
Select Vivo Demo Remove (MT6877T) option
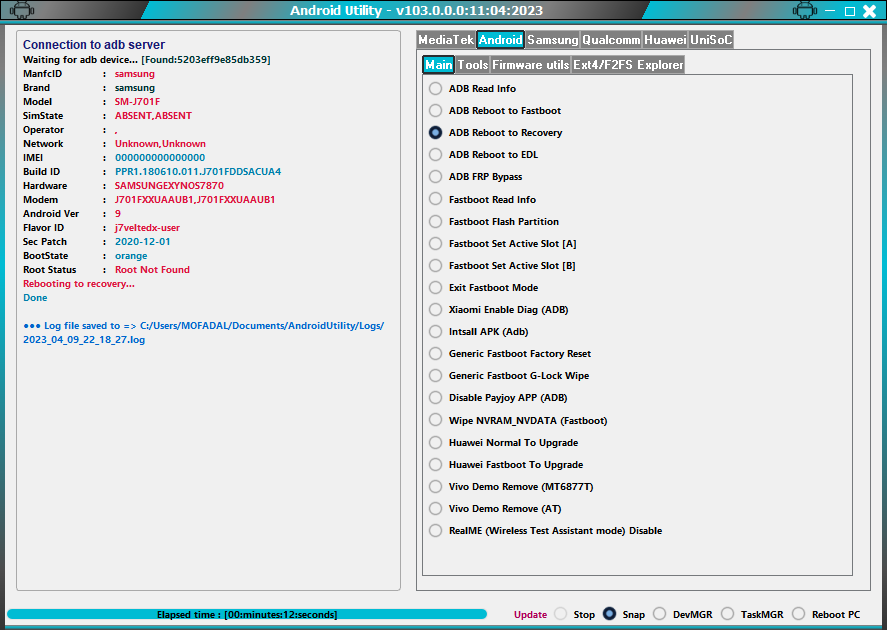click(x=435, y=487)
